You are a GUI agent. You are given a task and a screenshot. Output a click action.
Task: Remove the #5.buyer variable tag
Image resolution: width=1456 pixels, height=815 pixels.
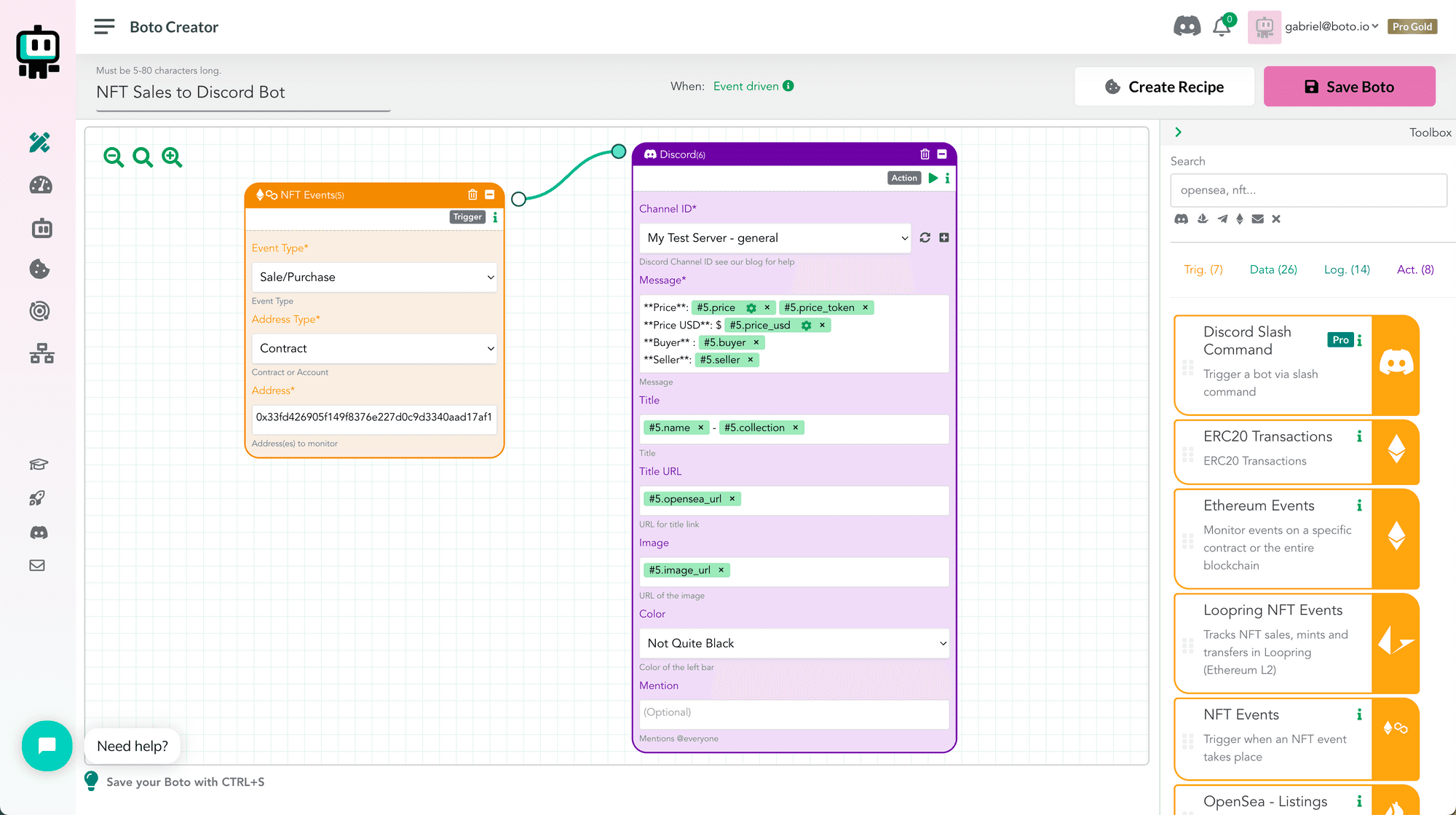click(x=756, y=342)
